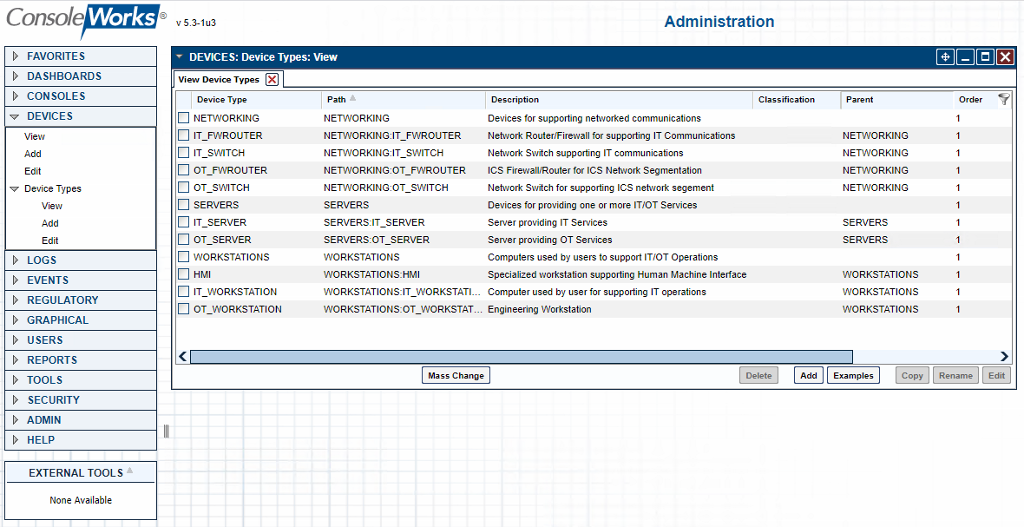Click the Delete button
Screen dimensions: 1024x527
(759, 375)
